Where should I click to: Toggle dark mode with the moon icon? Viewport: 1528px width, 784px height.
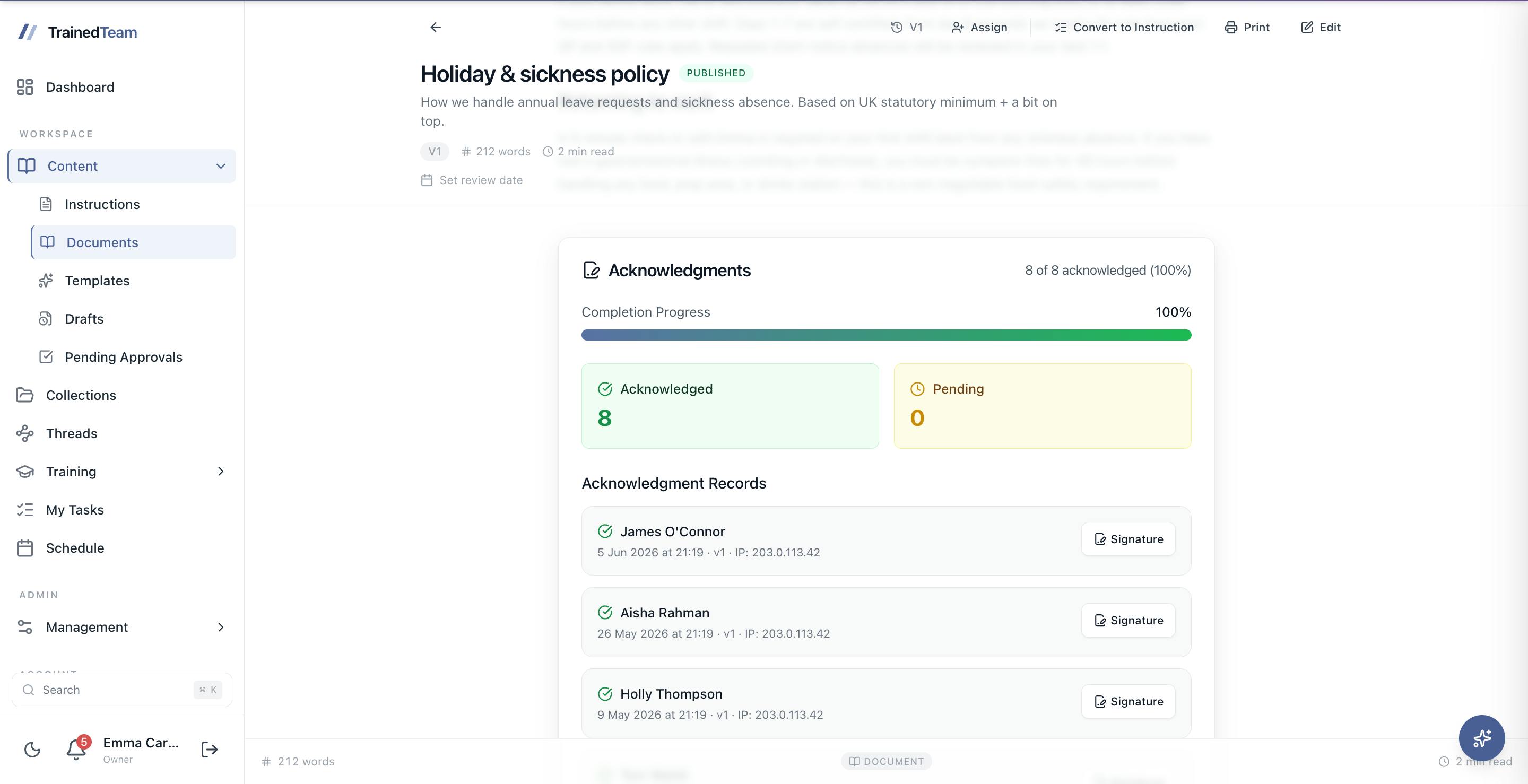coord(32,750)
